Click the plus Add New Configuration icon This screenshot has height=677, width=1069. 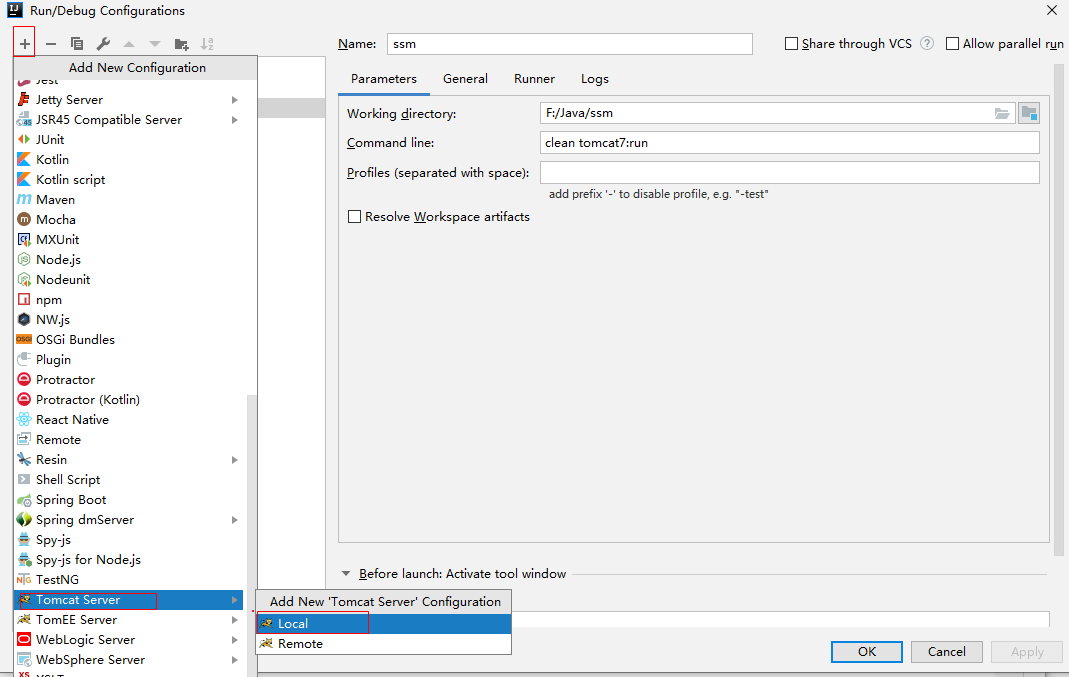coord(25,44)
